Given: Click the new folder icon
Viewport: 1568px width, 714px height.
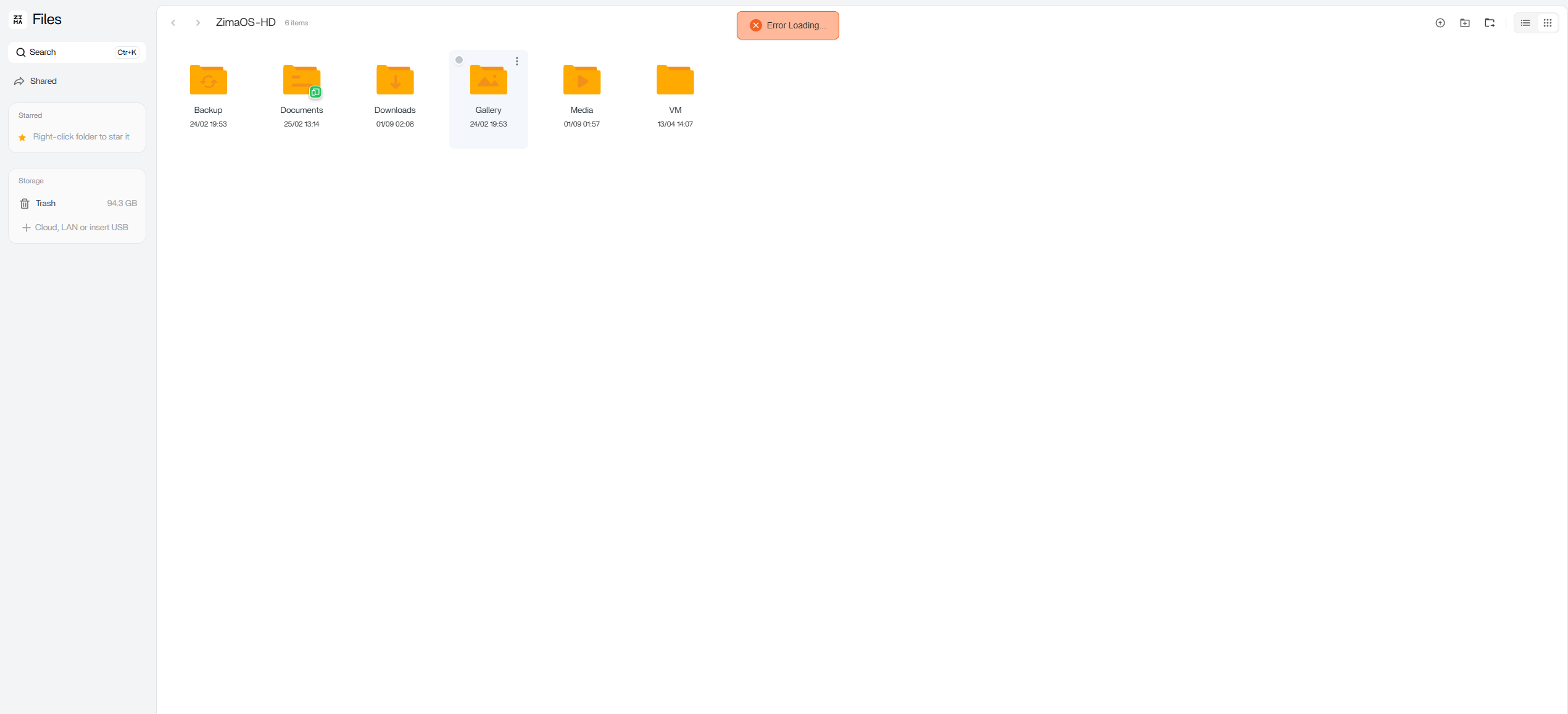Looking at the screenshot, I should coord(1464,23).
